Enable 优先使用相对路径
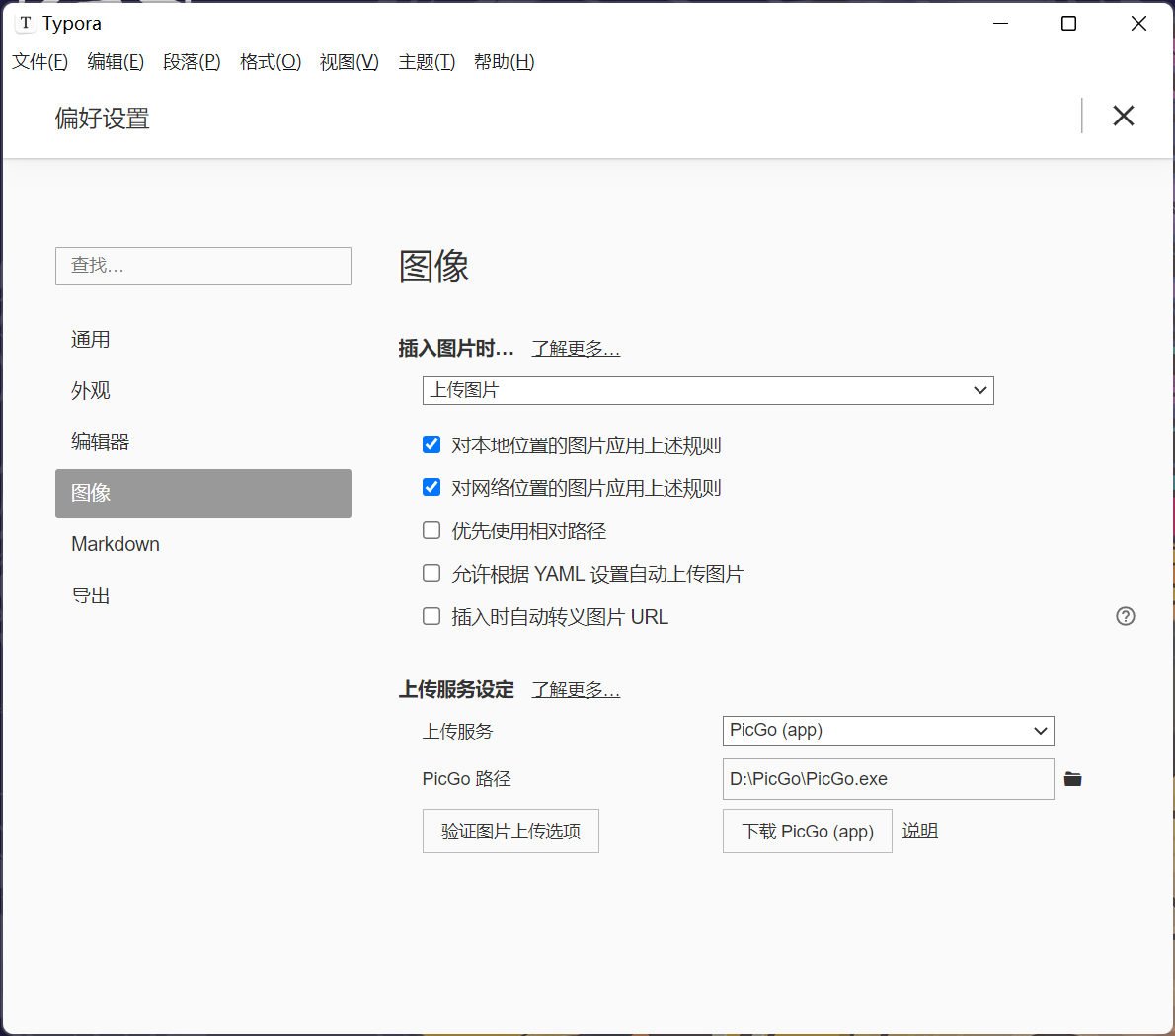This screenshot has width=1175, height=1036. (431, 530)
